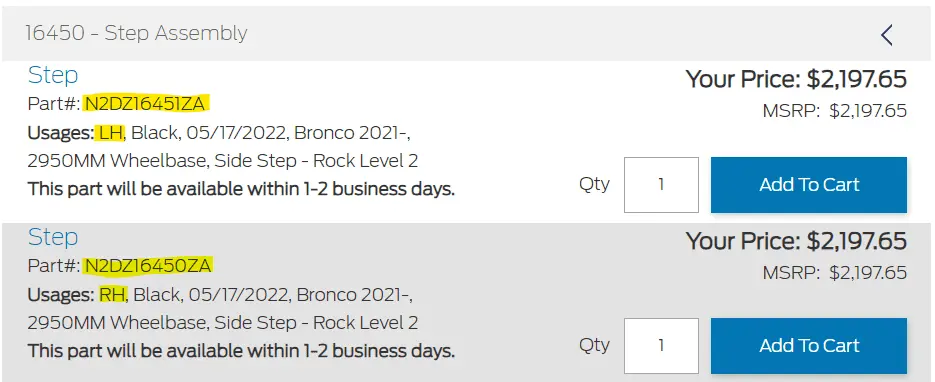Focus the Qty field for the RH step

pos(661,346)
